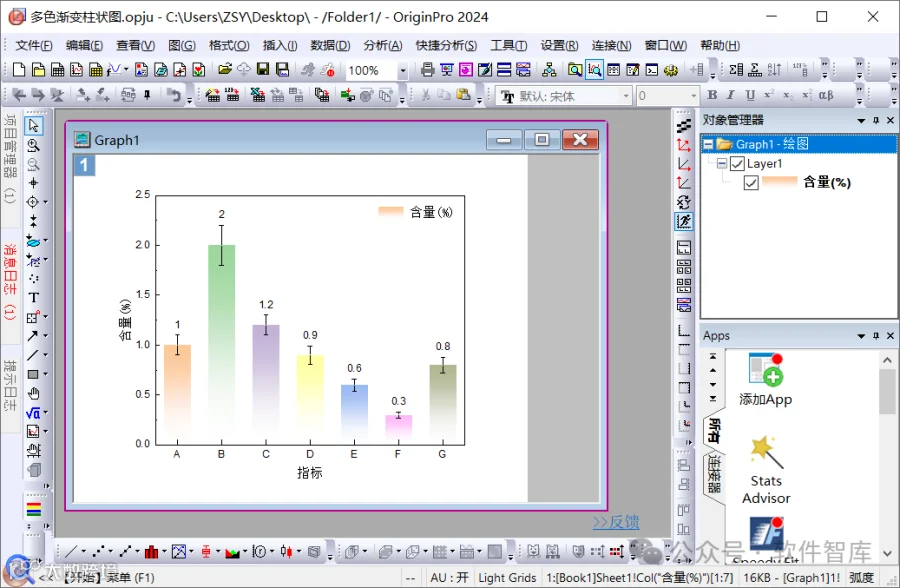Open the 工具(T) menu
This screenshot has height=588, width=900.
(509, 45)
